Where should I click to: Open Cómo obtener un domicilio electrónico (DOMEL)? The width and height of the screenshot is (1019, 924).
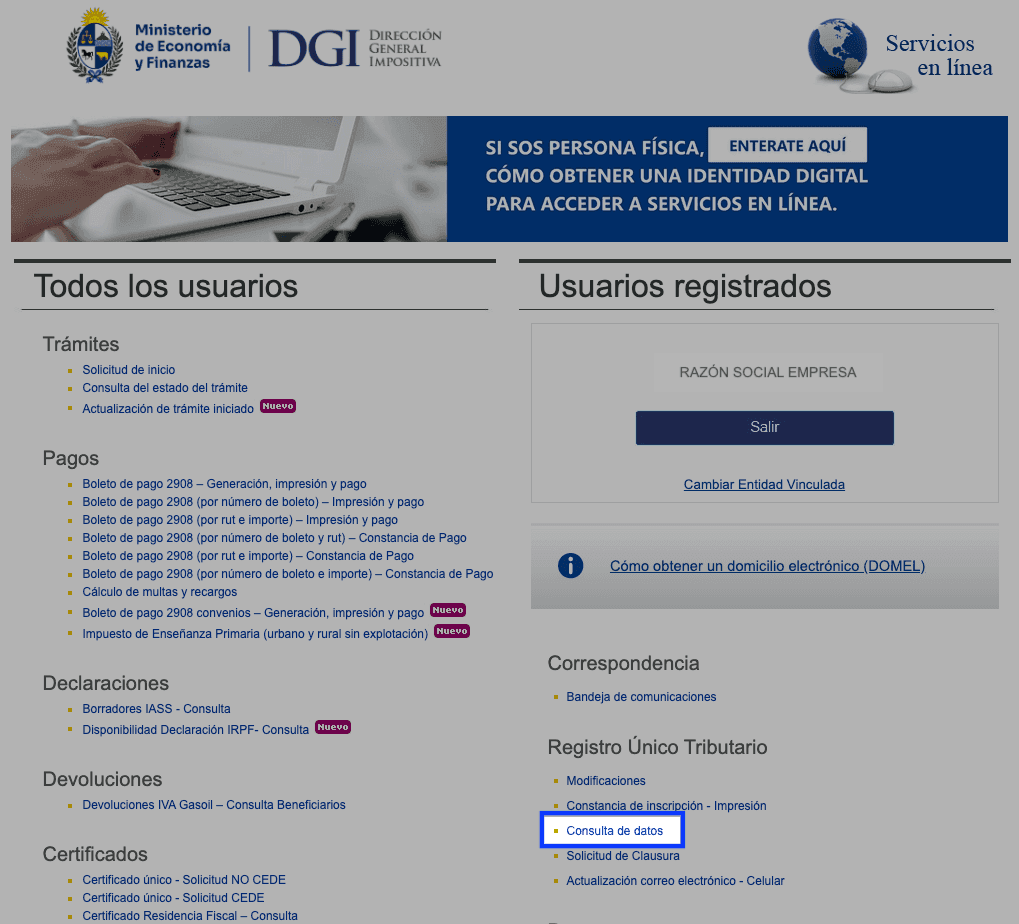pos(767,566)
